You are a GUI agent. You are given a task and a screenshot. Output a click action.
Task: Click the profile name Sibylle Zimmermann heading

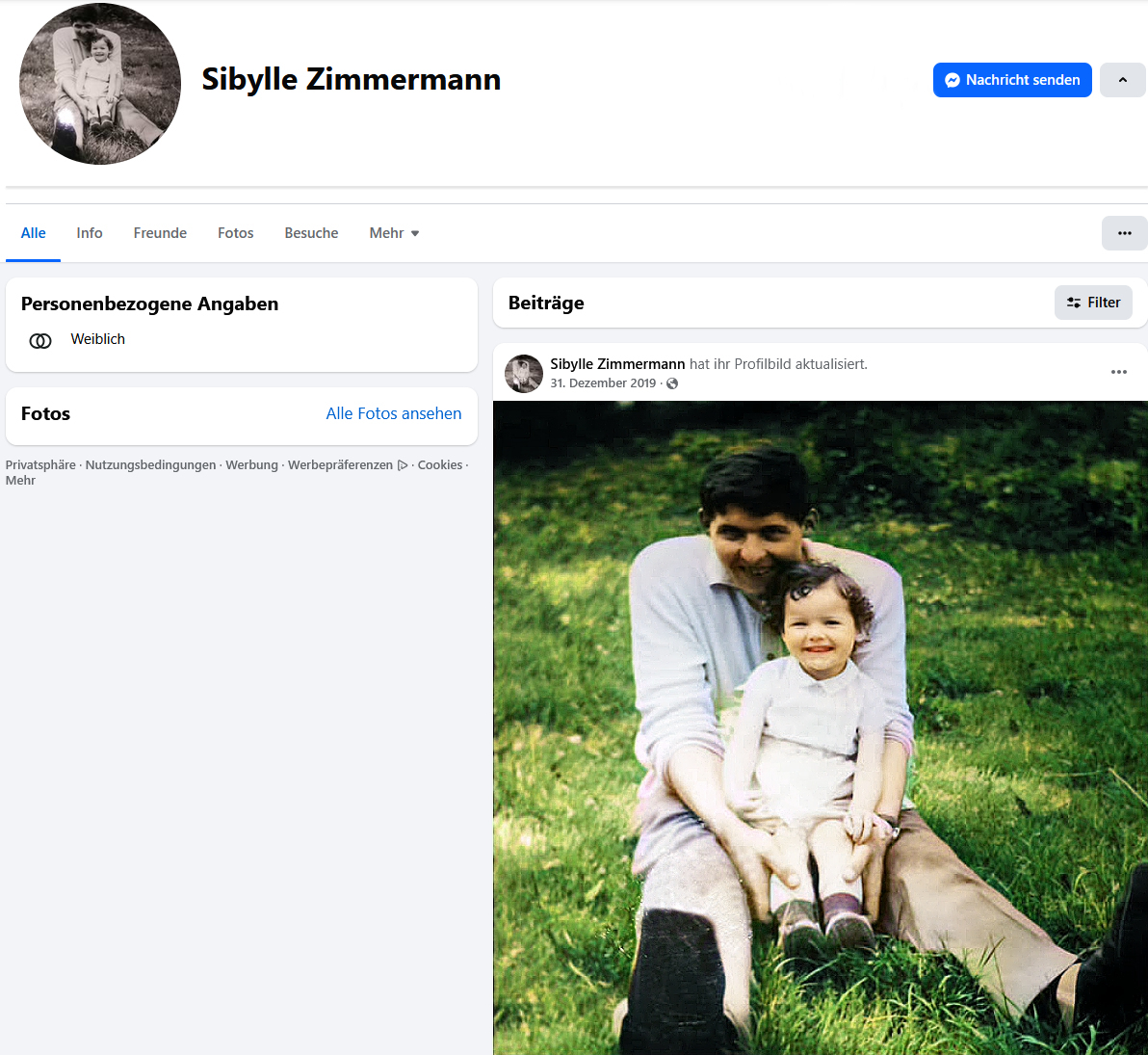coord(351,79)
